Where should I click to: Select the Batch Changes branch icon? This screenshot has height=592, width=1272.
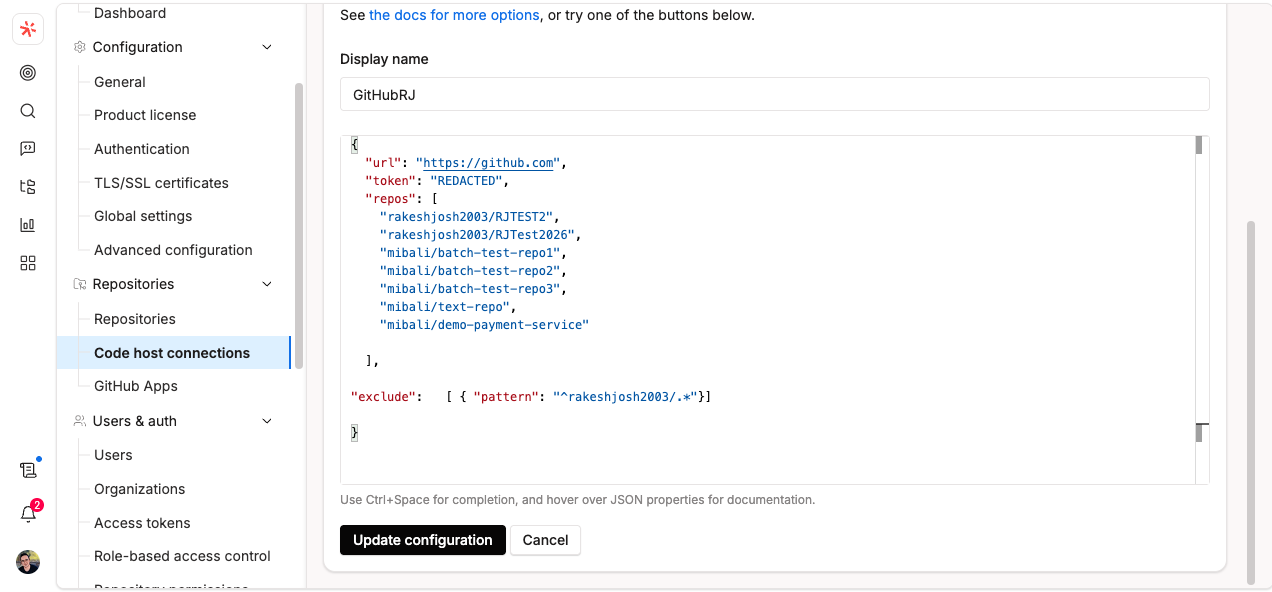27,186
